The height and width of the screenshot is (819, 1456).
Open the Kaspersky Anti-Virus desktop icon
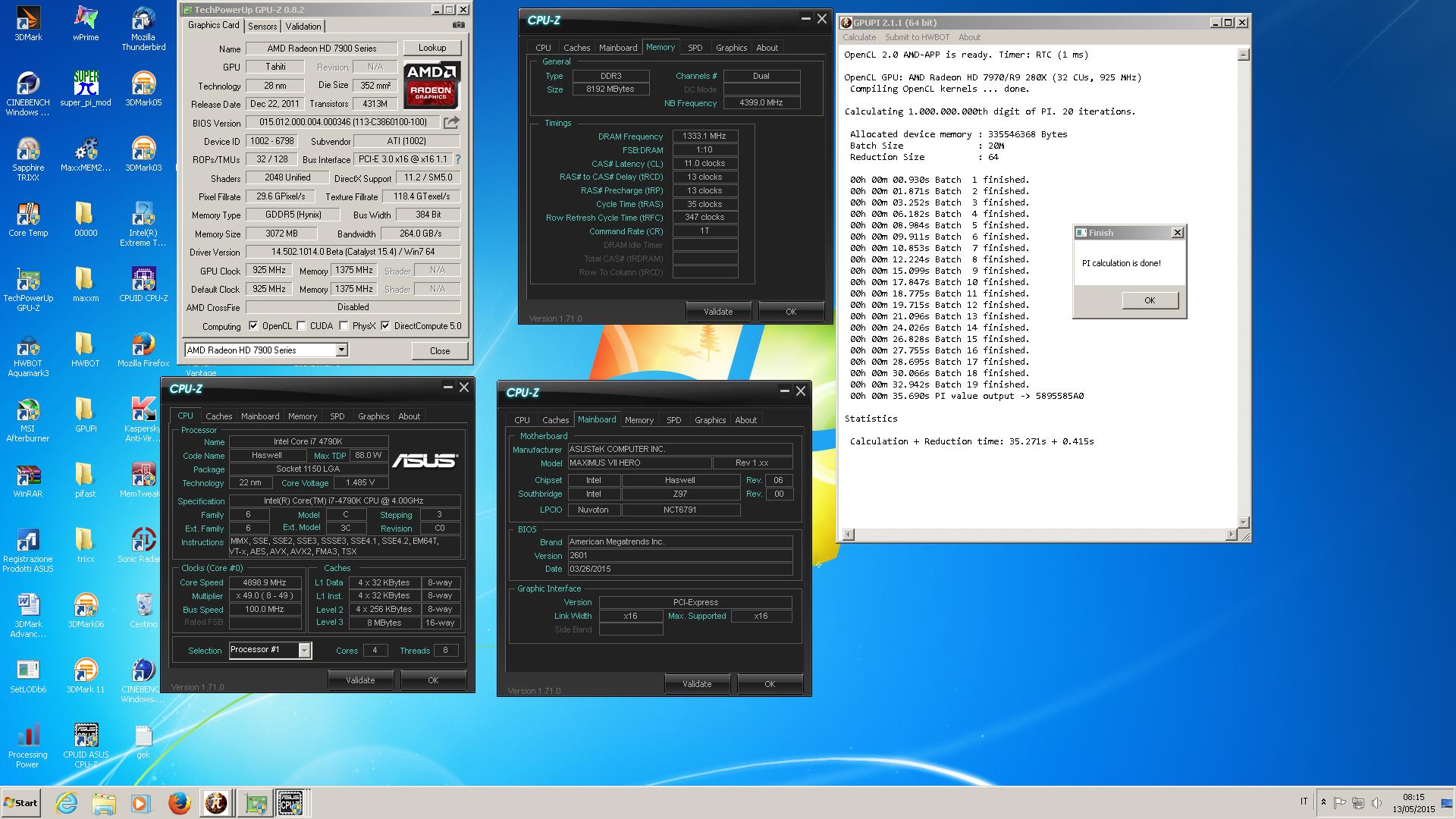coord(143,419)
